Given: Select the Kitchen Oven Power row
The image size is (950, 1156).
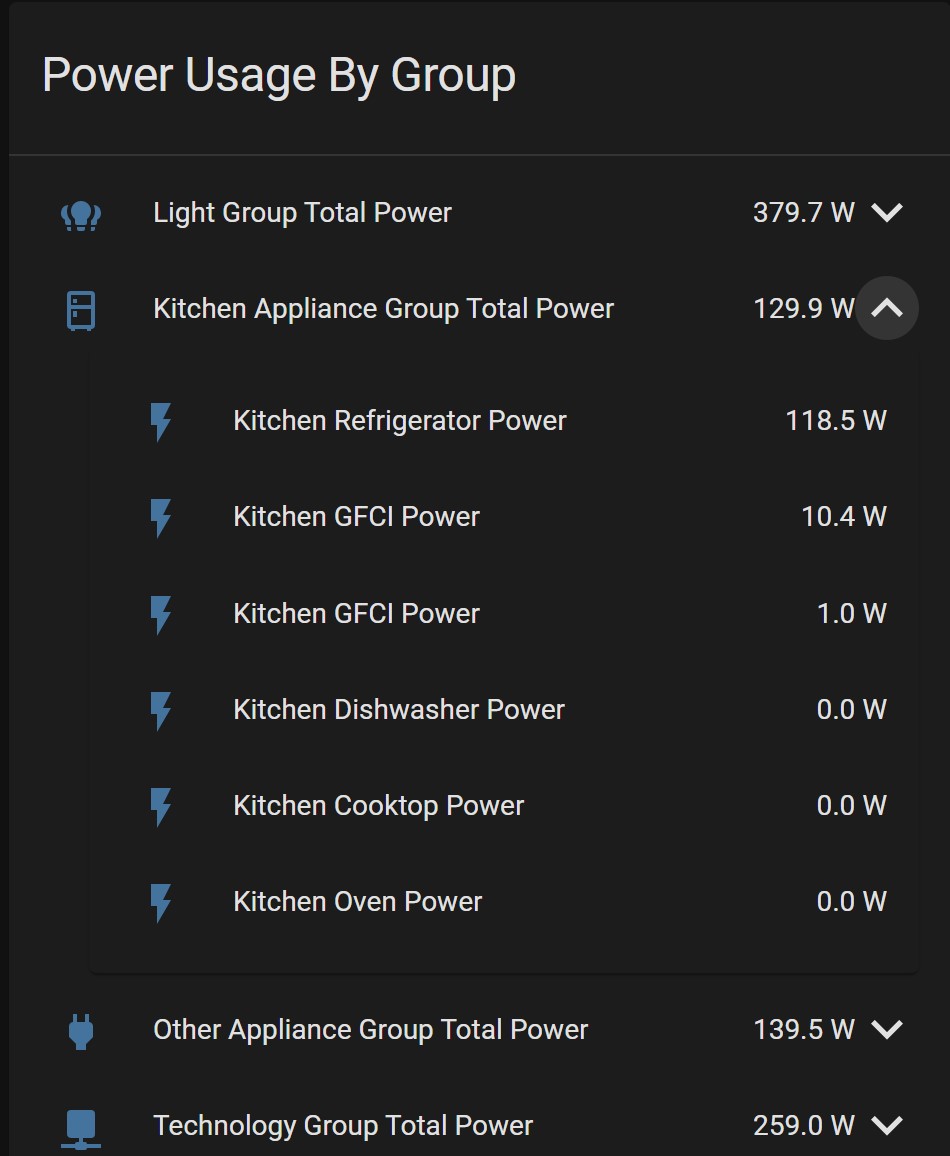Looking at the screenshot, I should pos(356,901).
